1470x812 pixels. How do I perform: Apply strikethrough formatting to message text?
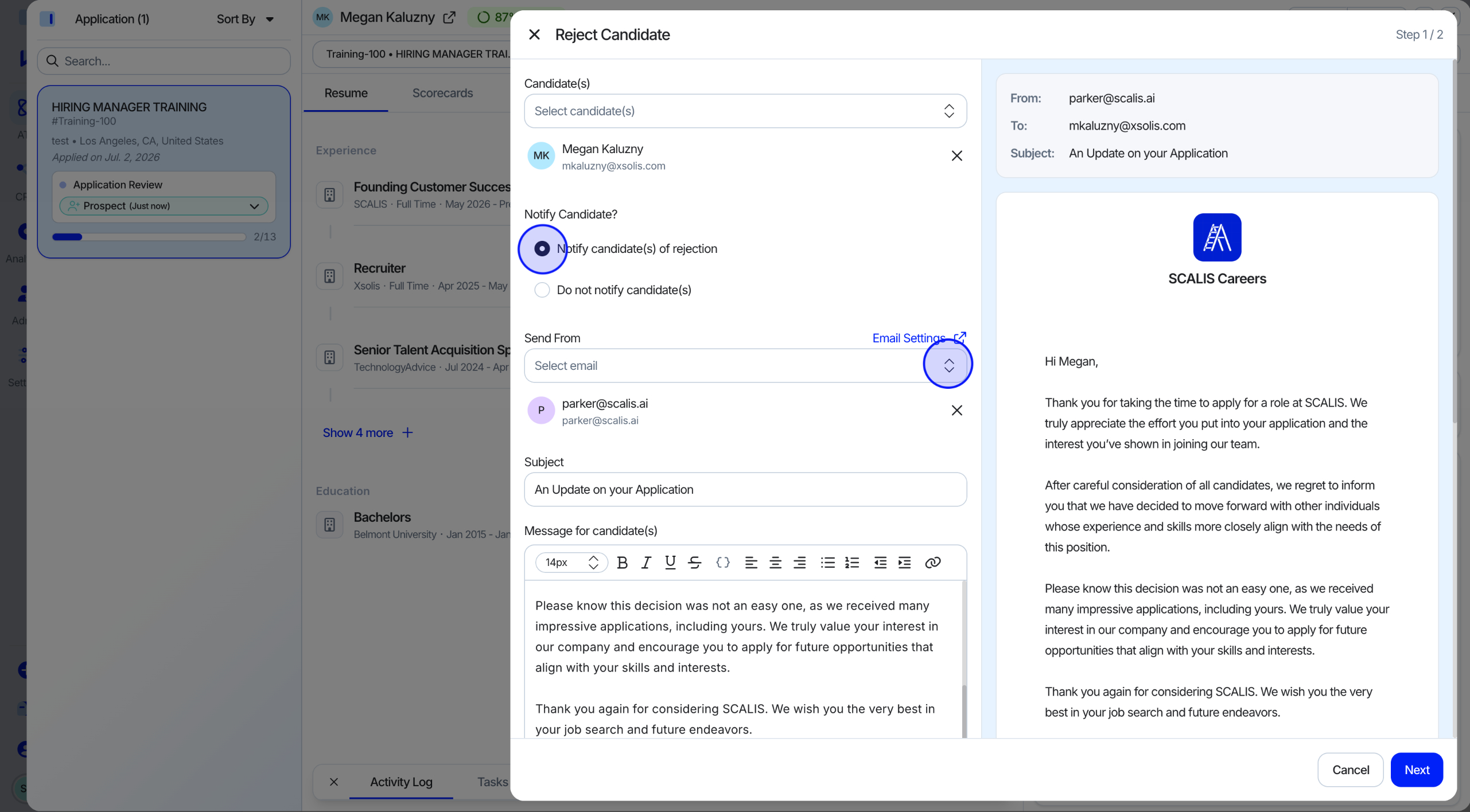(x=695, y=563)
